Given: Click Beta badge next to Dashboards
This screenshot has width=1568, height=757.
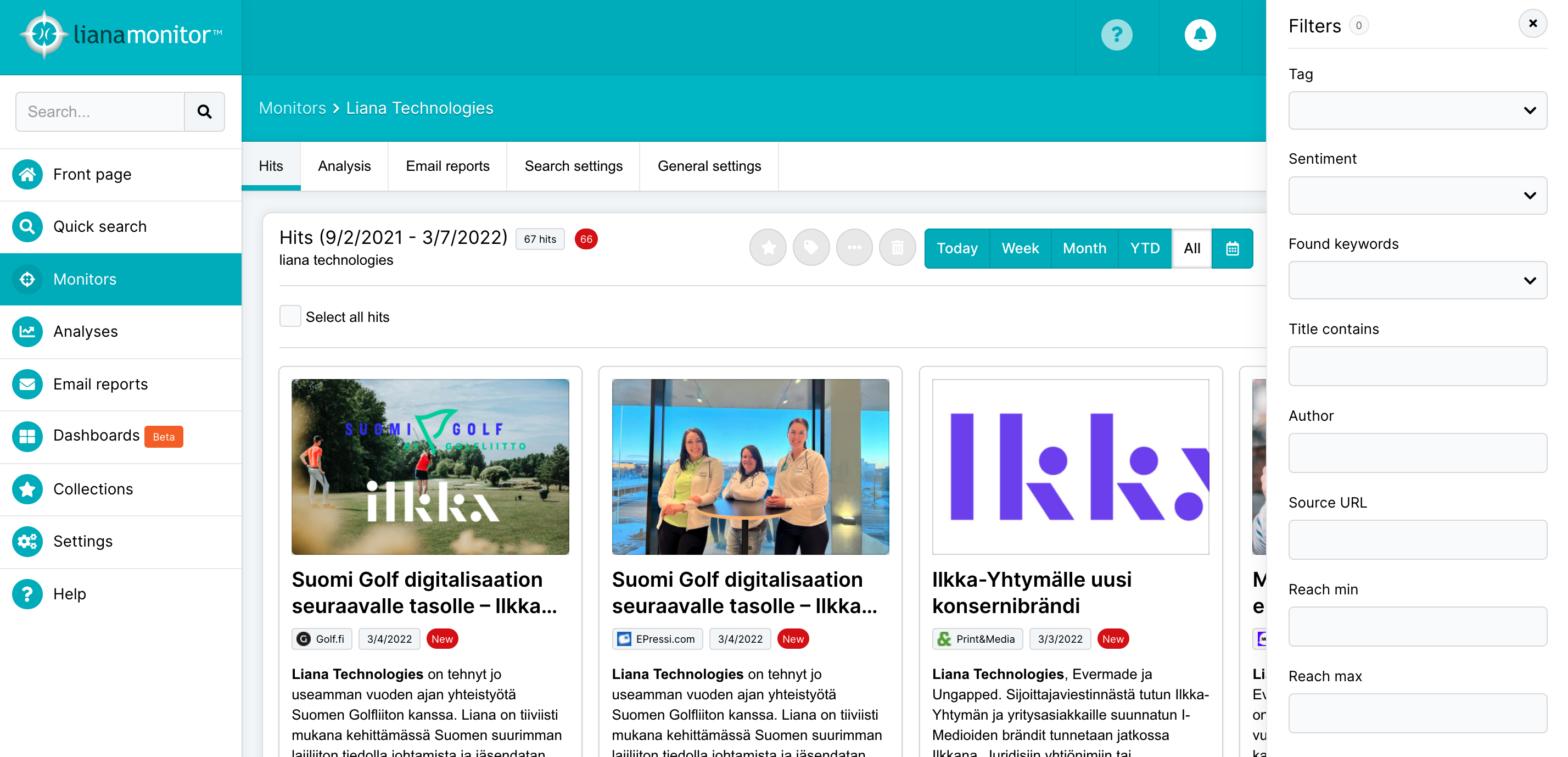Looking at the screenshot, I should (163, 437).
